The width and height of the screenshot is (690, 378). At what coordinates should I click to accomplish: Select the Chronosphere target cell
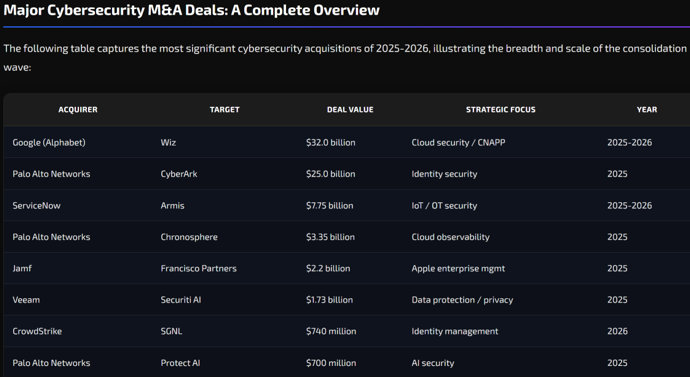(x=189, y=237)
